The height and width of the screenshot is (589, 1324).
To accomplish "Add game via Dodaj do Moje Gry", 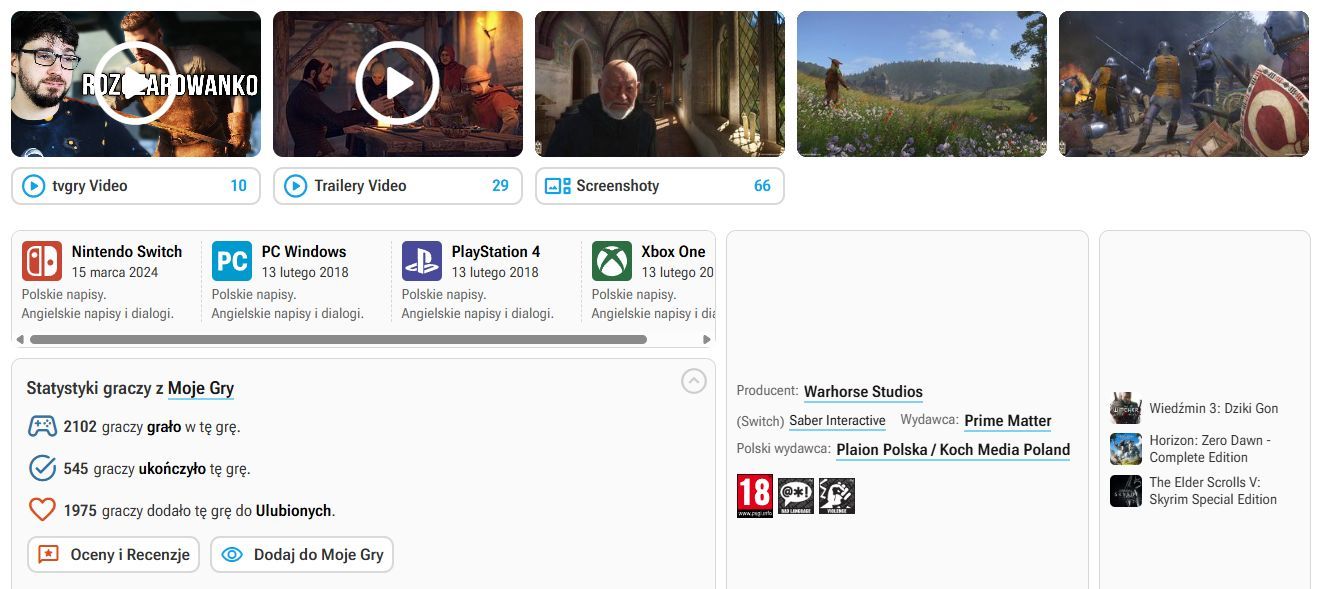I will coord(302,555).
